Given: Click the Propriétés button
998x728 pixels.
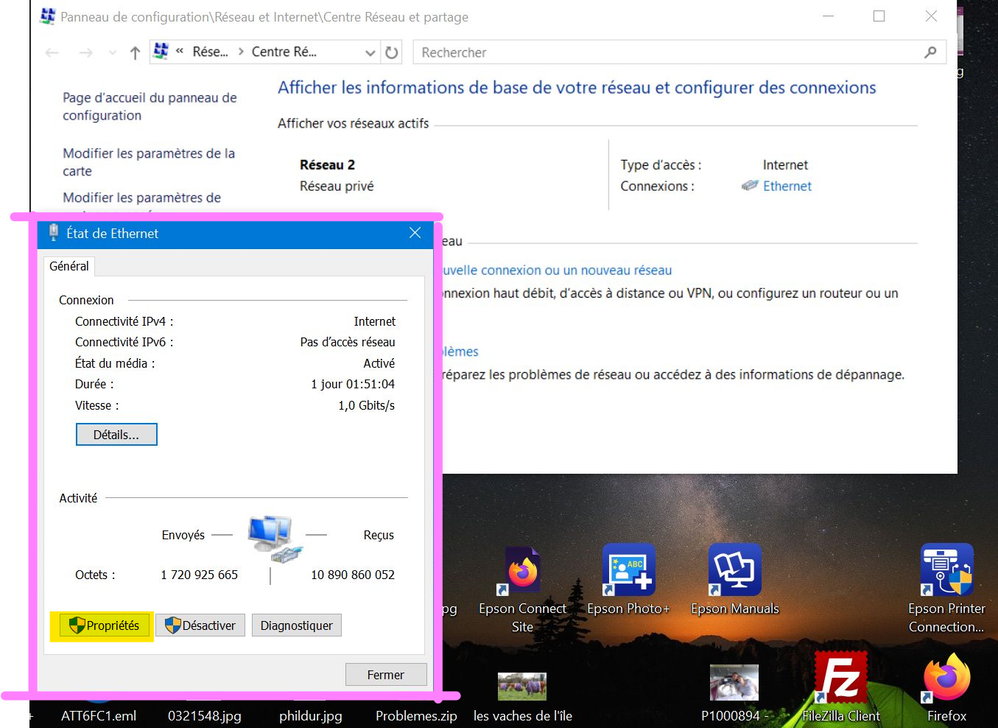Looking at the screenshot, I should tap(104, 626).
